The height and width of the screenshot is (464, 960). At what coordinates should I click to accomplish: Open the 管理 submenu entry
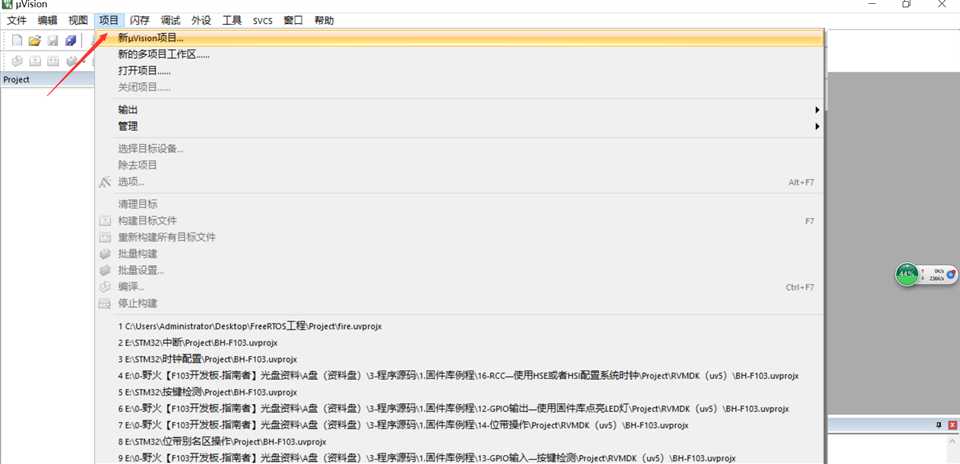[459, 127]
